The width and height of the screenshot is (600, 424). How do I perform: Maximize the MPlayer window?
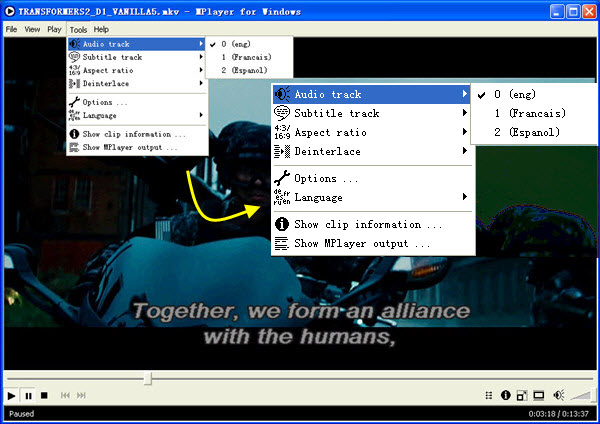pyautogui.click(x=573, y=11)
